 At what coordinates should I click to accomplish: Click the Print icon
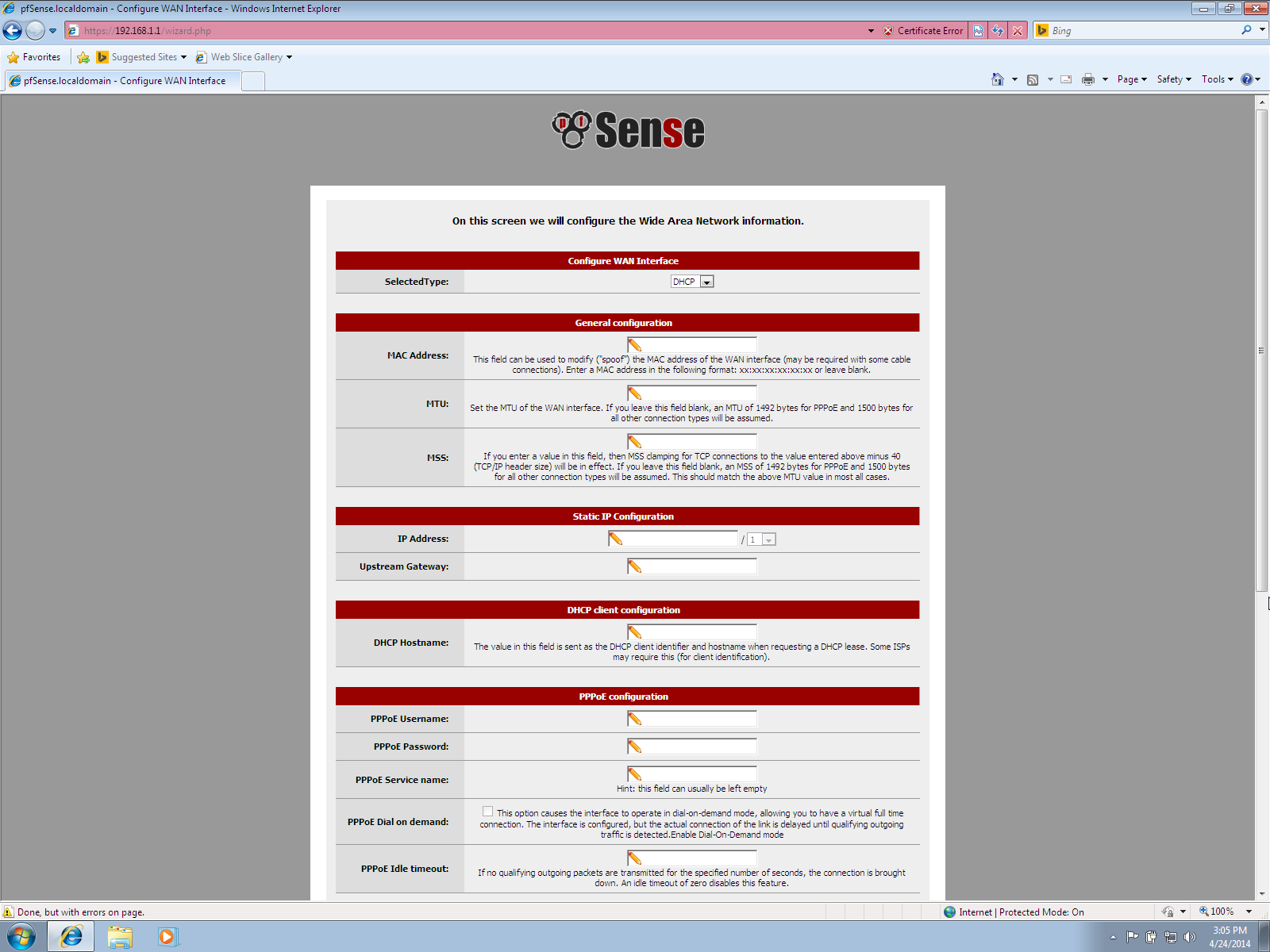[x=1088, y=79]
